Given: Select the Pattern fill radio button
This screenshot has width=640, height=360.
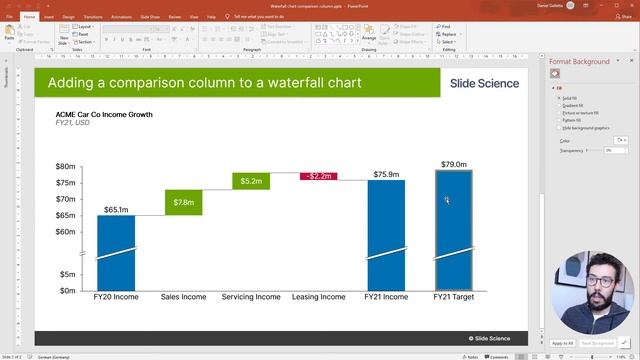Looking at the screenshot, I should [x=559, y=120].
